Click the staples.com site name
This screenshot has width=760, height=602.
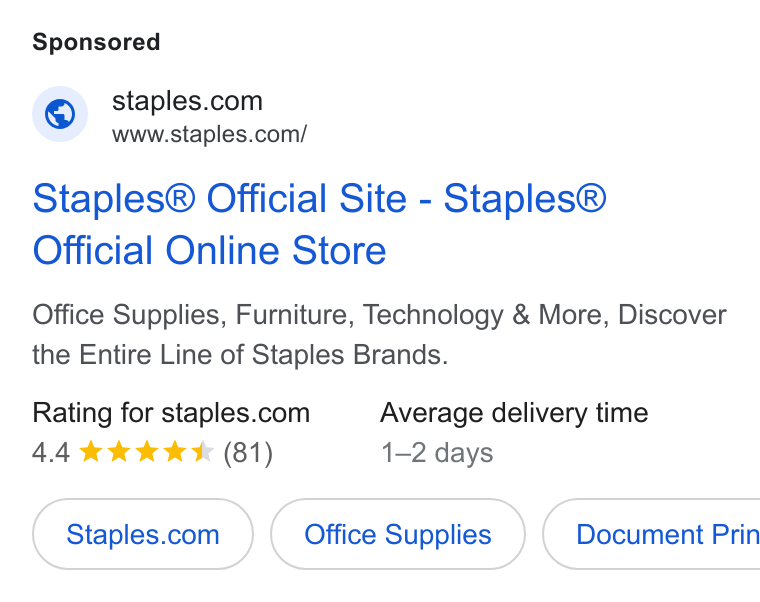click(187, 101)
